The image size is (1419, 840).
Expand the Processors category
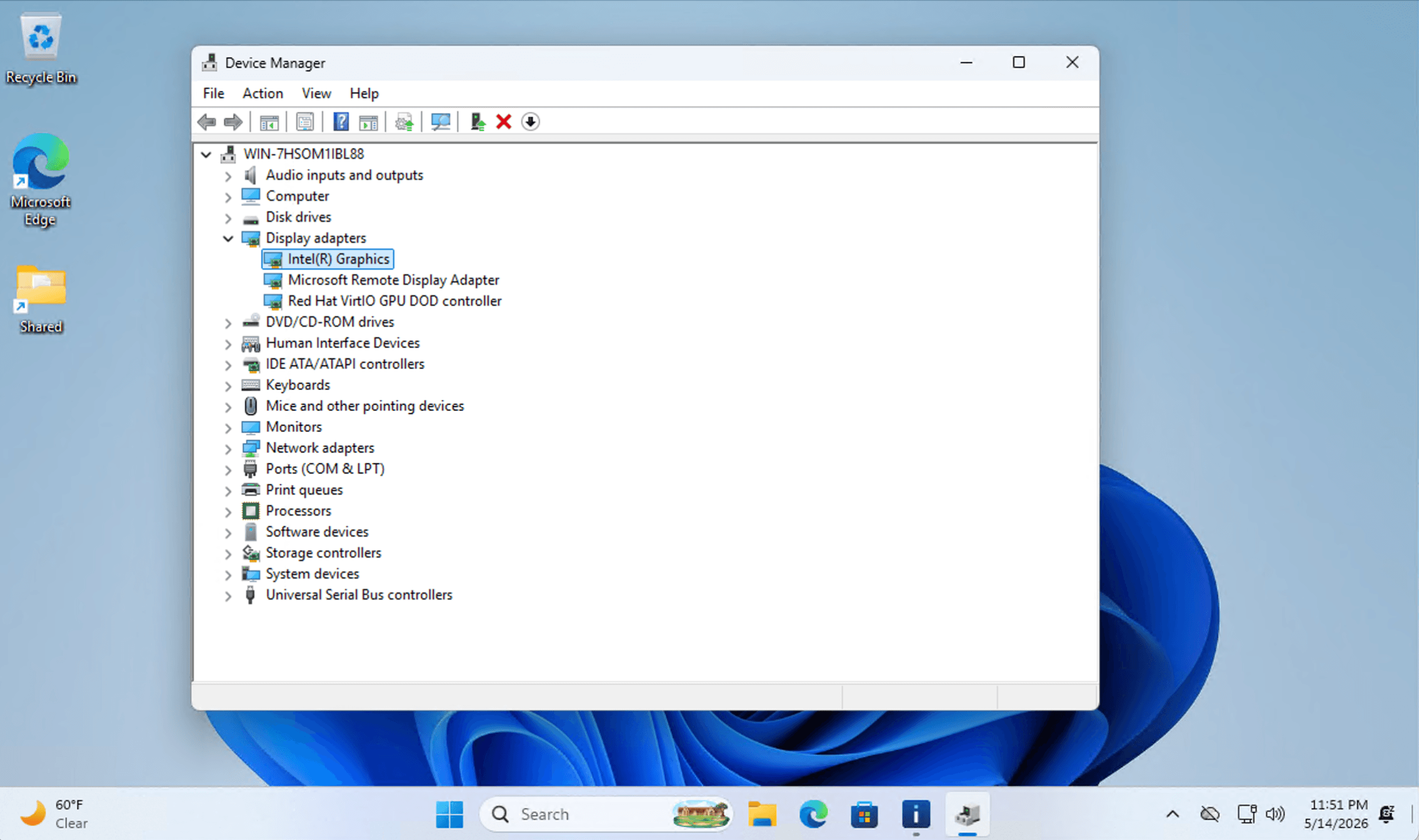click(228, 511)
